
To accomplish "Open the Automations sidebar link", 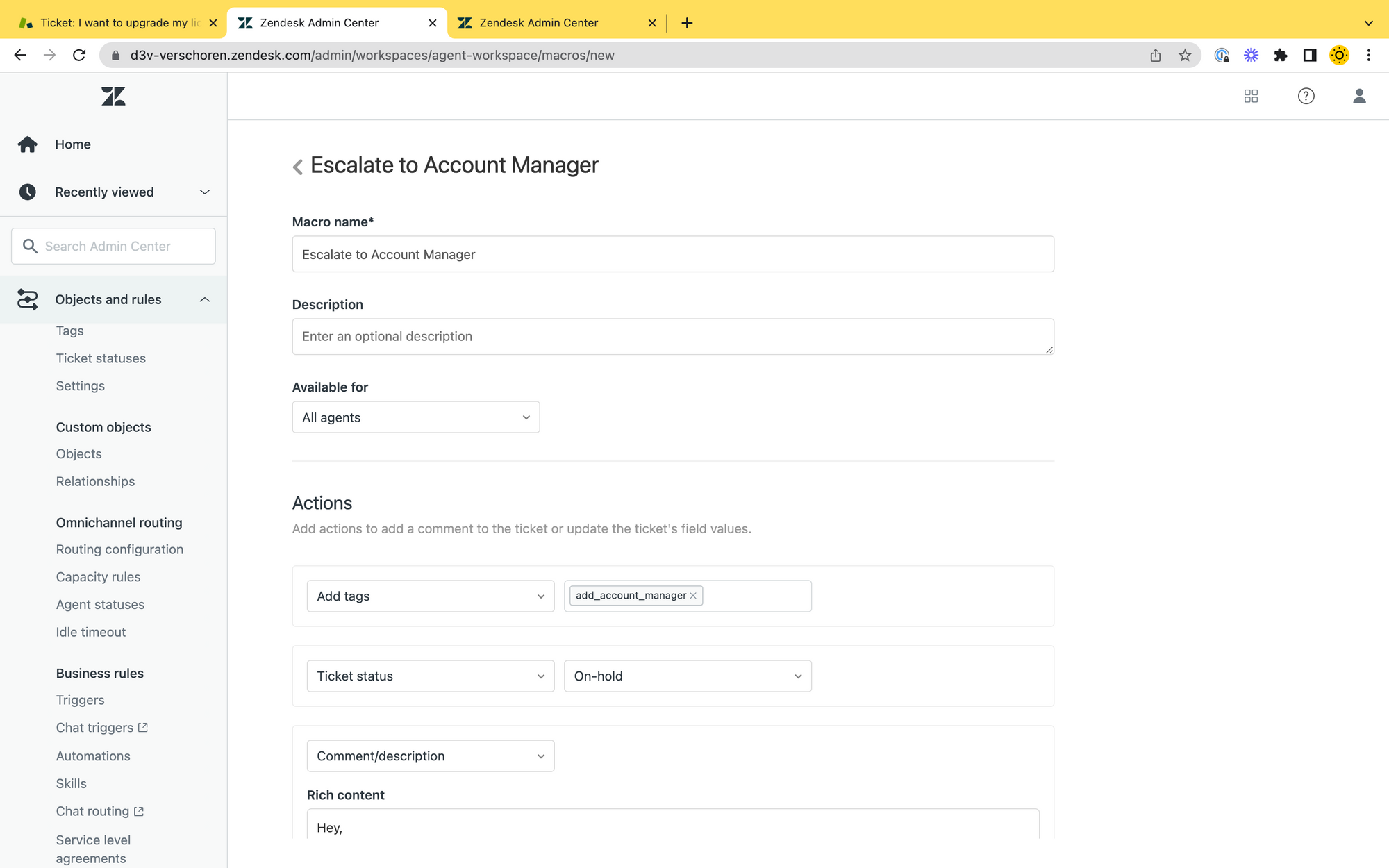I will (93, 756).
